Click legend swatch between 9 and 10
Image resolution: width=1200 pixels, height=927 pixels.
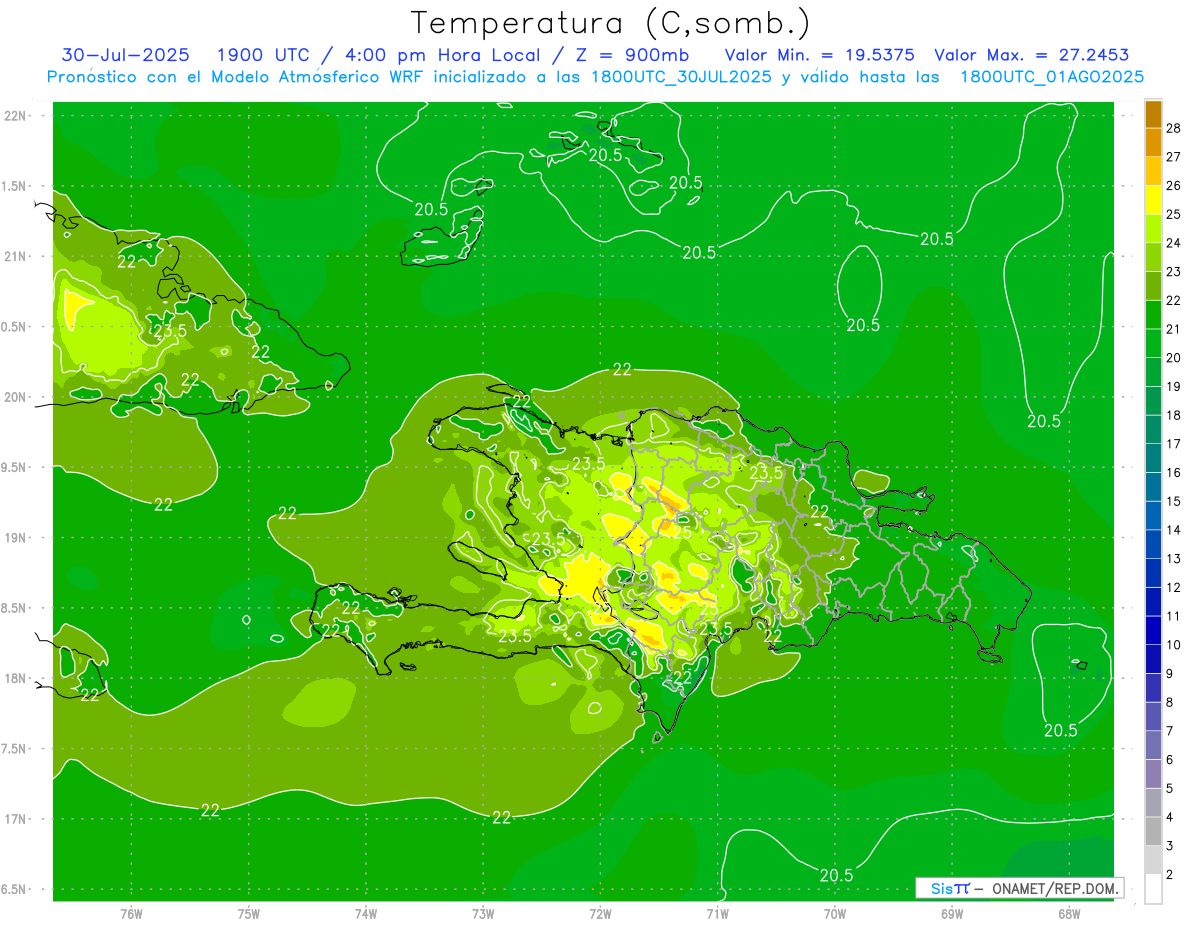[x=1154, y=659]
